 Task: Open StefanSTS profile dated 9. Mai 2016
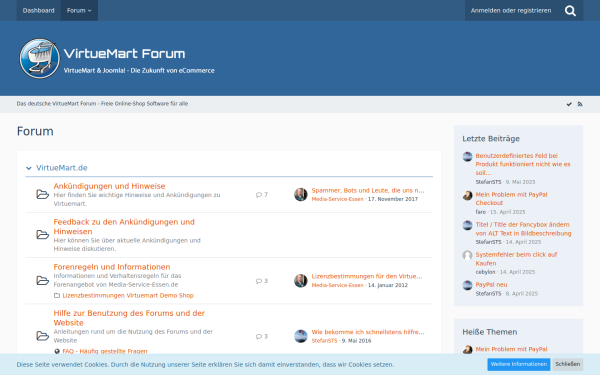(324, 341)
